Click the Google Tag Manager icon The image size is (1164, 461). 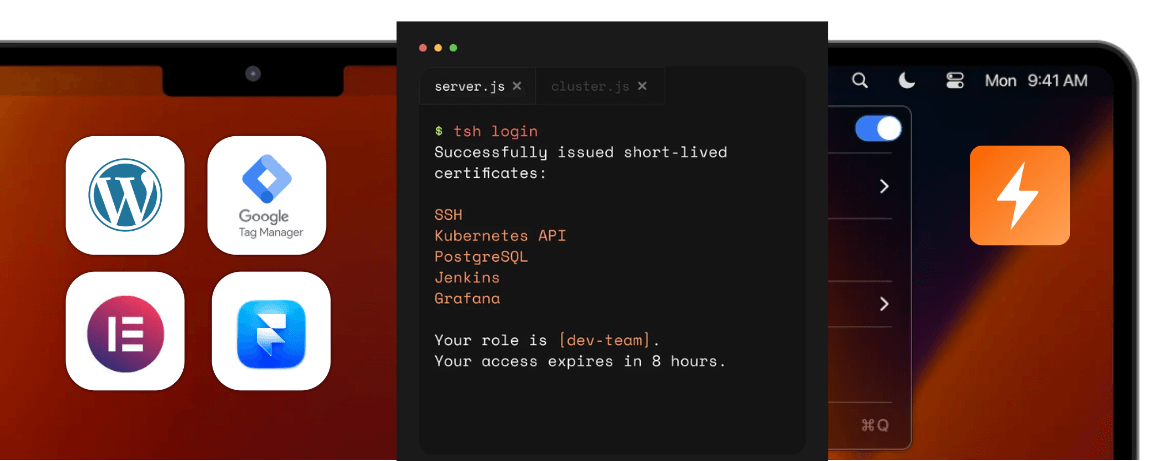(266, 195)
